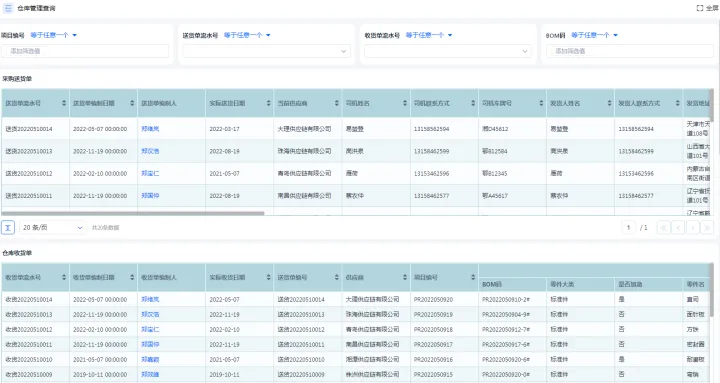This screenshot has height=383, width=720.
Task: Click the page number input showing 1
Action: 629,227
